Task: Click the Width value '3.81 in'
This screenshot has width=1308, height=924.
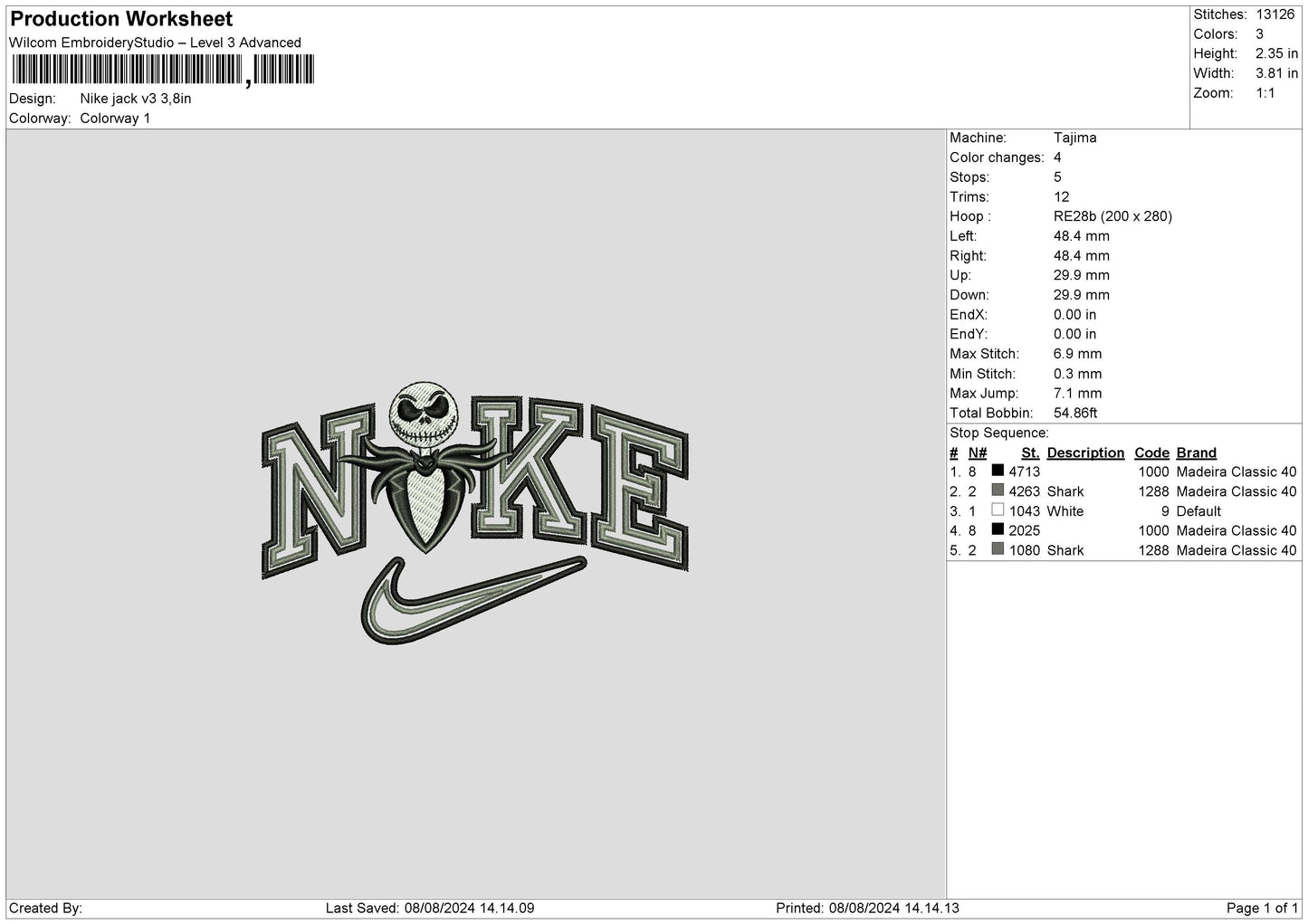Action: tap(1276, 73)
